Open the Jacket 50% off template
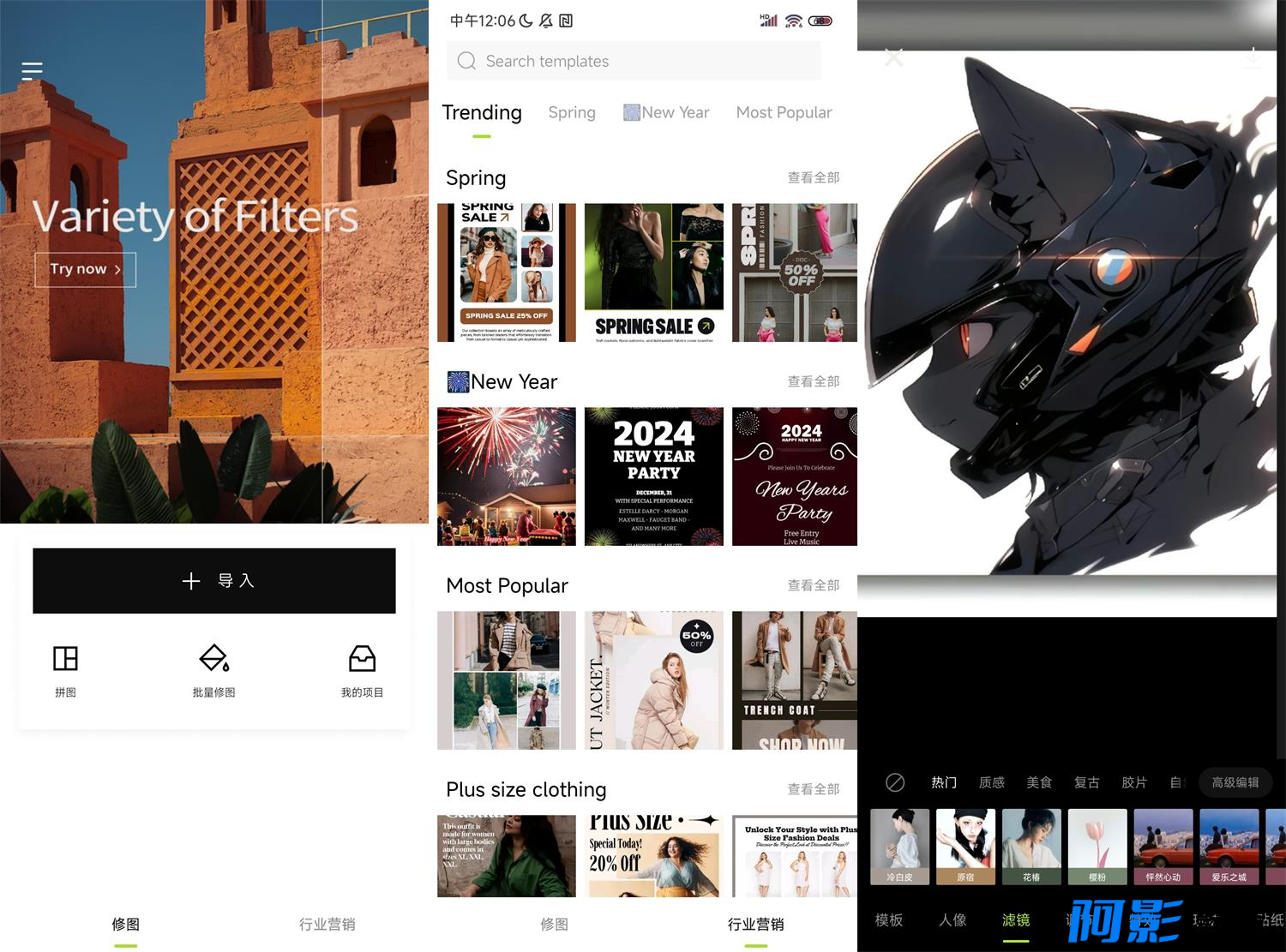Viewport: 1286px width, 952px height. [654, 680]
